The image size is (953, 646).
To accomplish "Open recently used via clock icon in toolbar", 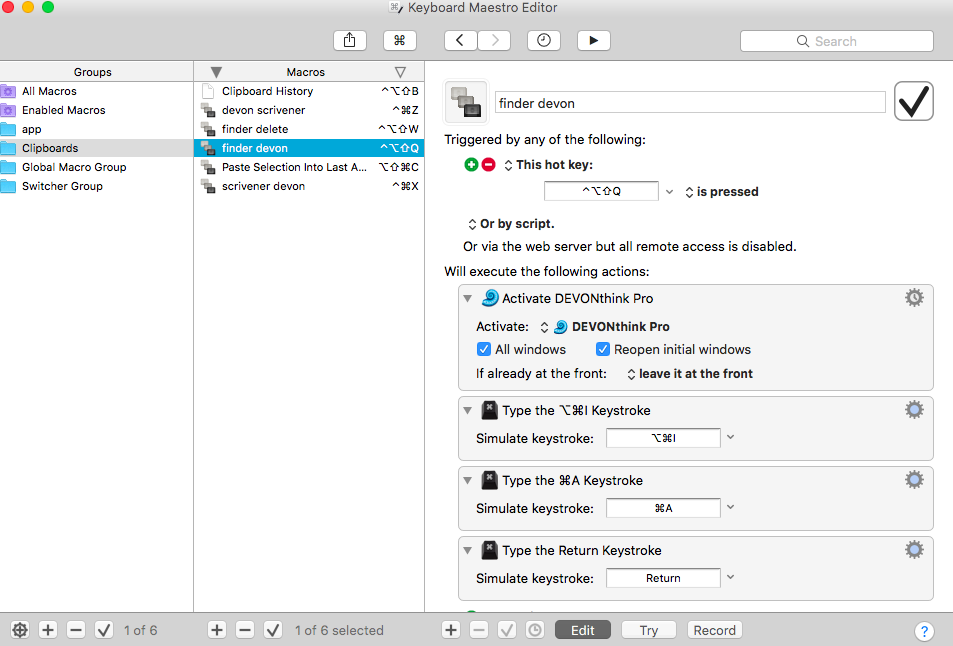I will click(544, 41).
